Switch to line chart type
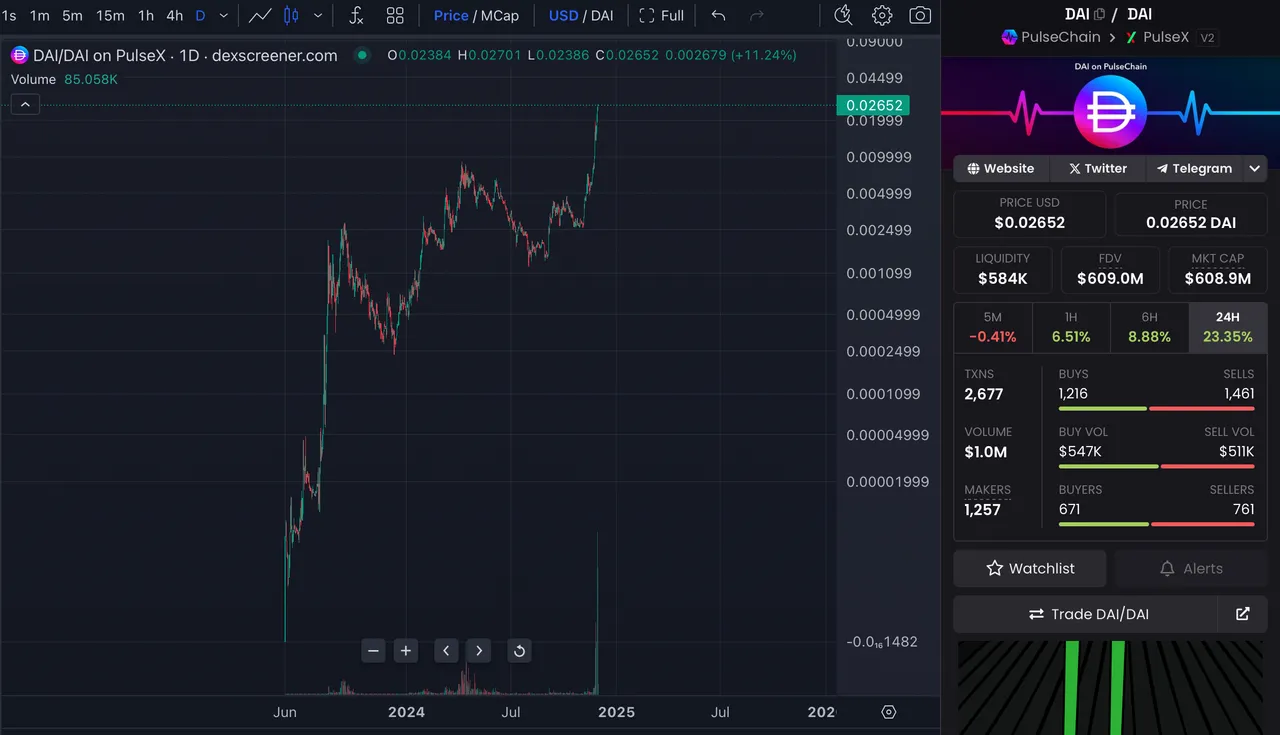The height and width of the screenshot is (735, 1280). pyautogui.click(x=260, y=15)
